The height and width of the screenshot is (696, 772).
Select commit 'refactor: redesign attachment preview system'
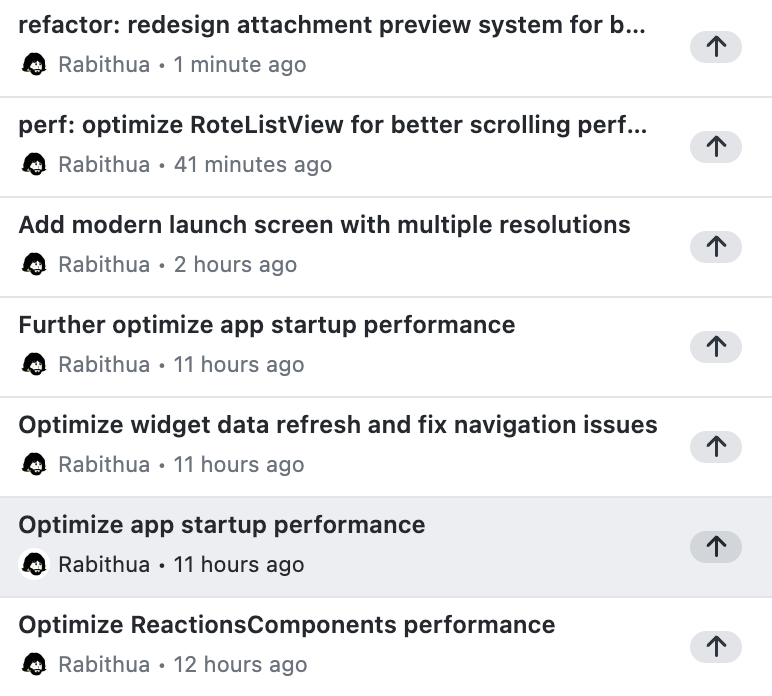click(x=332, y=26)
